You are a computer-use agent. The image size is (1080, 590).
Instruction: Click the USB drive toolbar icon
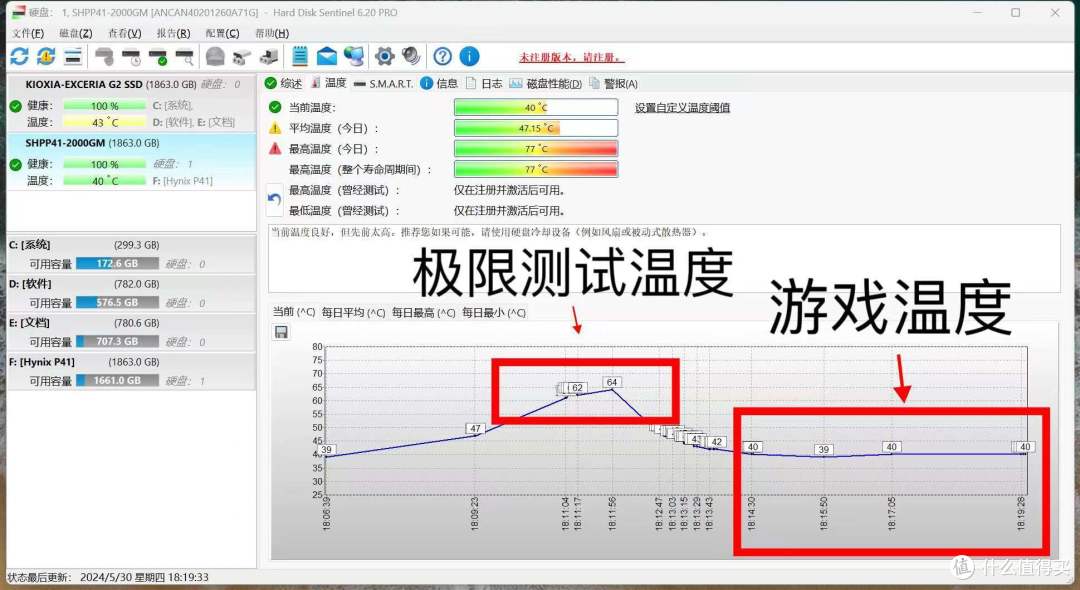tap(269, 57)
